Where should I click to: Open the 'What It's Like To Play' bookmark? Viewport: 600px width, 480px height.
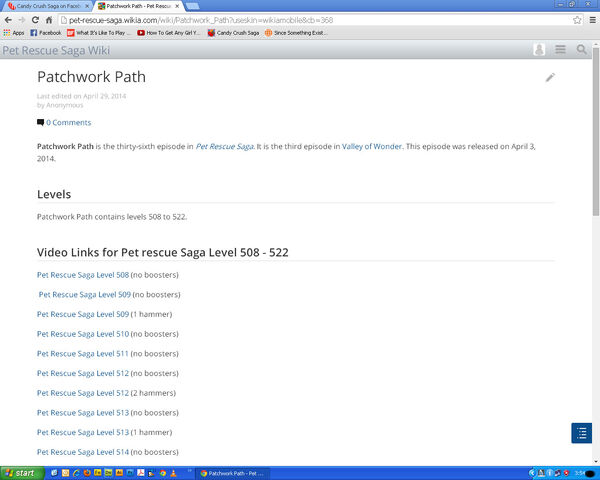(x=99, y=33)
